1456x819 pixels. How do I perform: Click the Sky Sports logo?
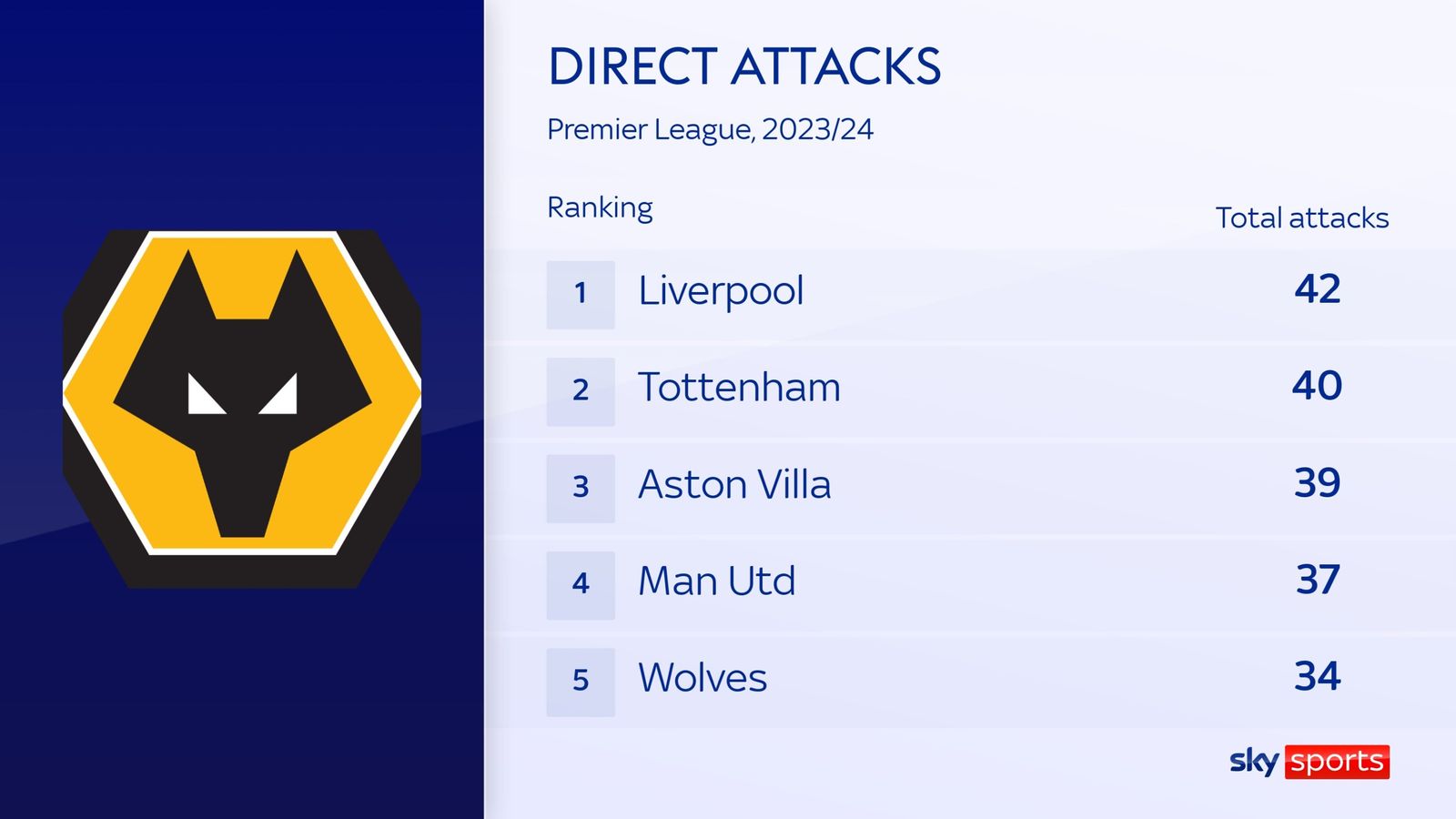[1309, 761]
